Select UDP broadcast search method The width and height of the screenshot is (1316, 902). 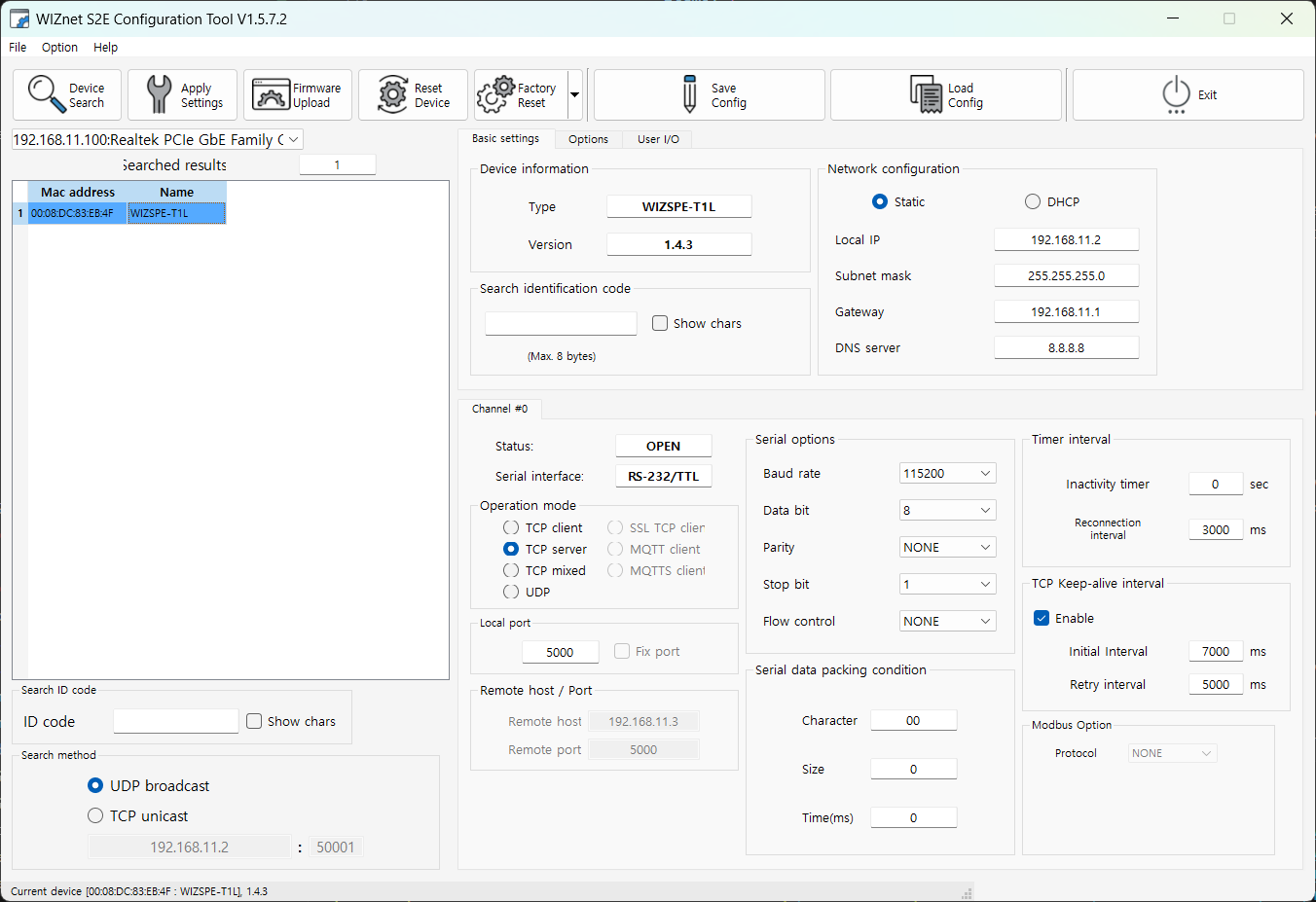coord(95,785)
